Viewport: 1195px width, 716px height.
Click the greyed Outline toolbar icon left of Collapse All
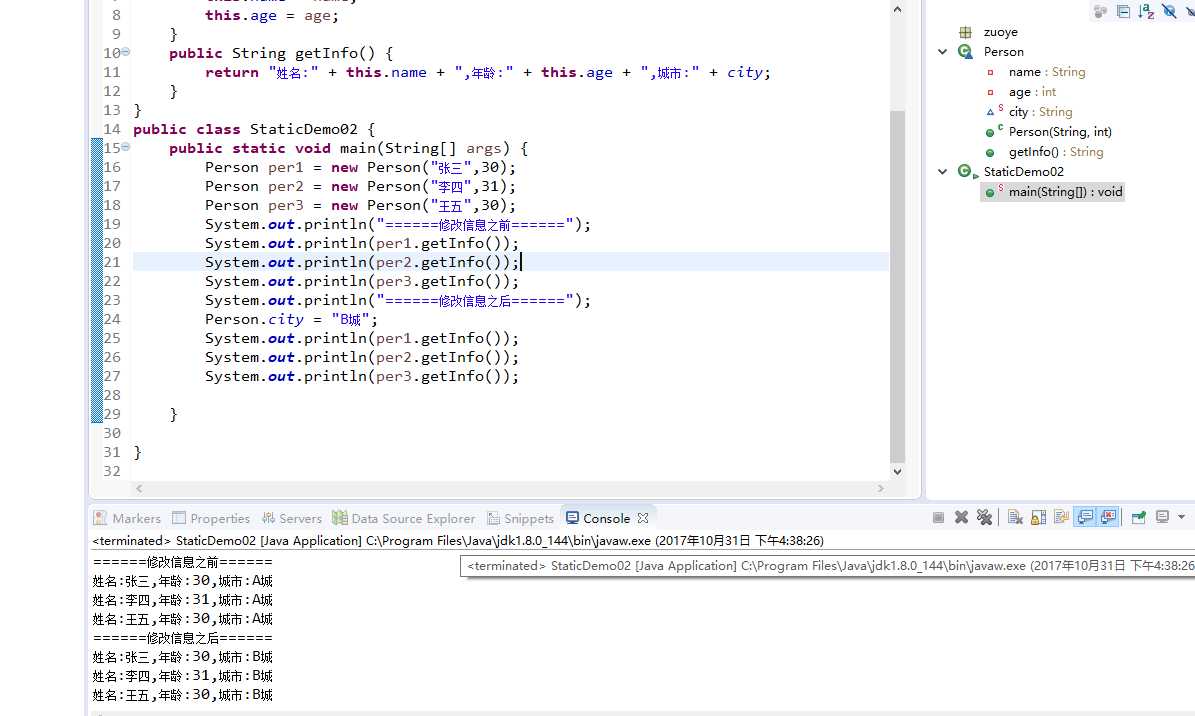tap(1100, 11)
